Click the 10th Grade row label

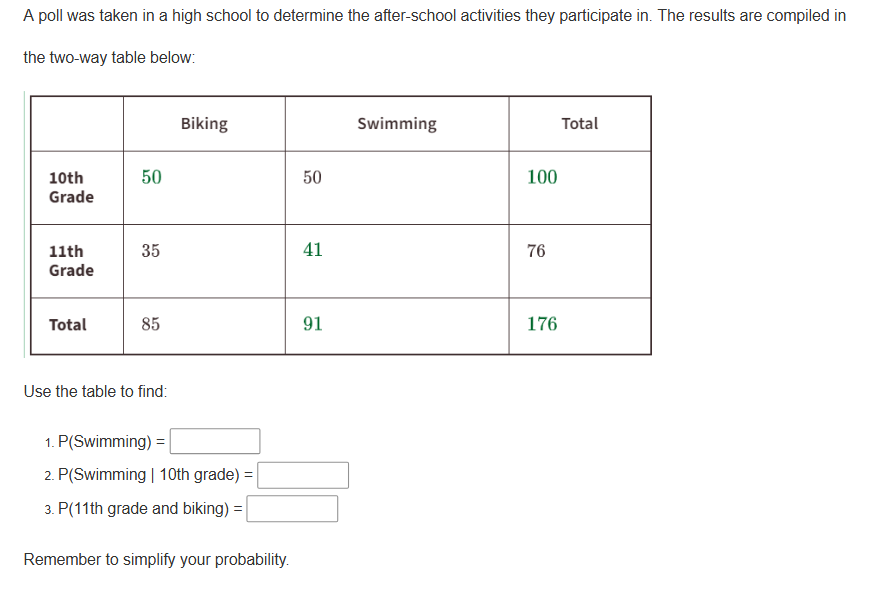[x=65, y=186]
